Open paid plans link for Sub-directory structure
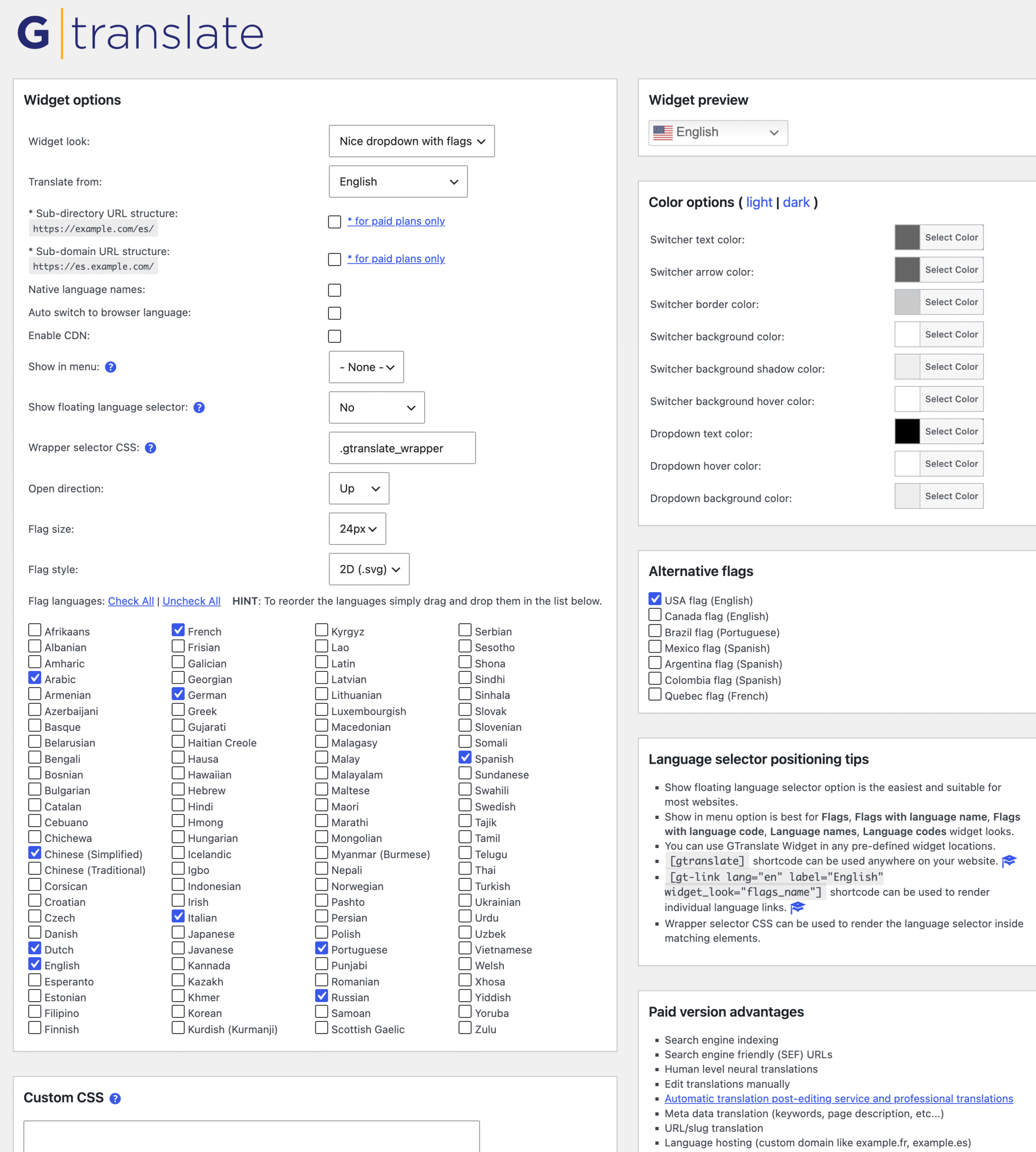Image resolution: width=1036 pixels, height=1152 pixels. [x=396, y=221]
